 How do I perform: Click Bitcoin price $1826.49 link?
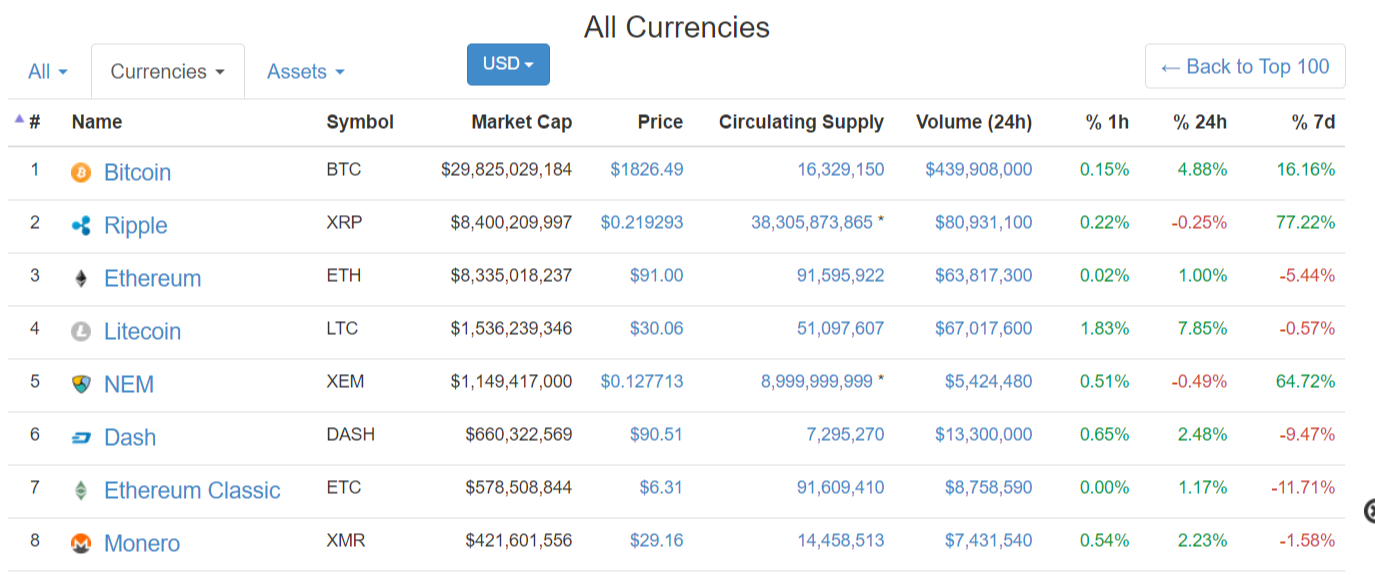point(646,170)
